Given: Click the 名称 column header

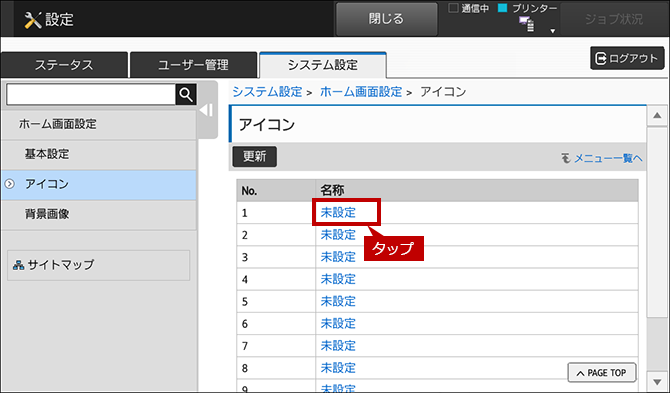Looking at the screenshot, I should pyautogui.click(x=477, y=191).
